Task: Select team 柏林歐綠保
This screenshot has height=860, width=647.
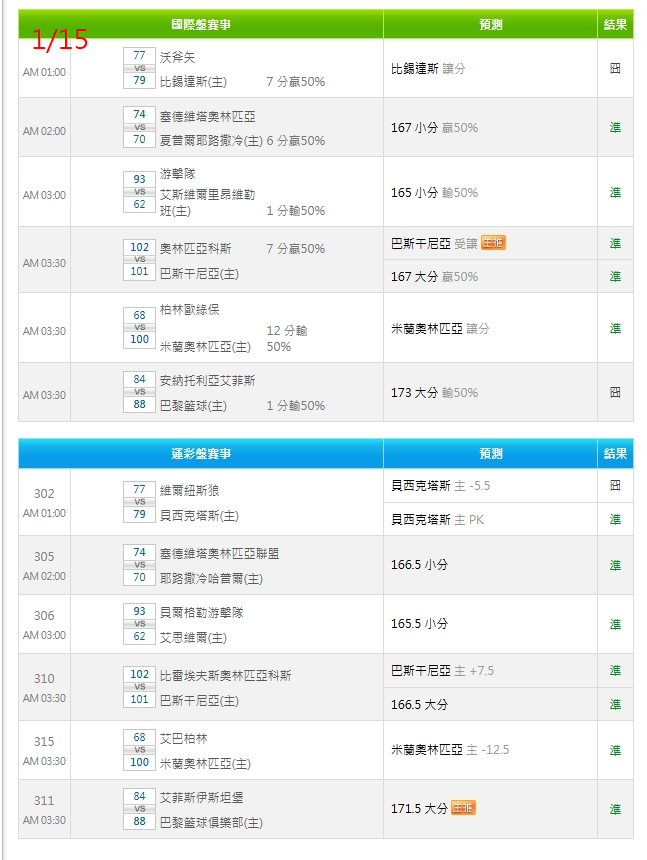Action: pos(189,309)
